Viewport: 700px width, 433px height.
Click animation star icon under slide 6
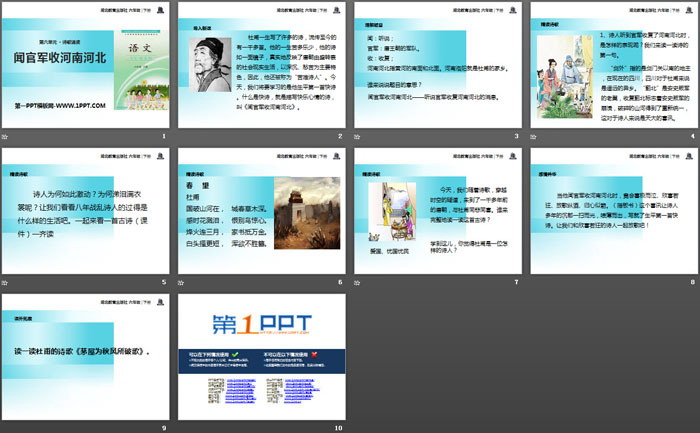pyautogui.click(x=181, y=283)
